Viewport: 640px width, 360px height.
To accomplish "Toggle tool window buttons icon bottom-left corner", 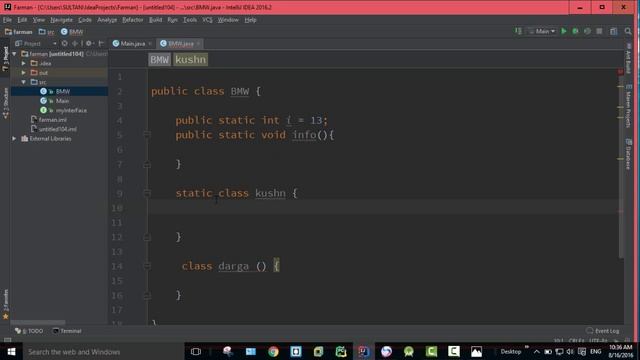I will [x=7, y=340].
